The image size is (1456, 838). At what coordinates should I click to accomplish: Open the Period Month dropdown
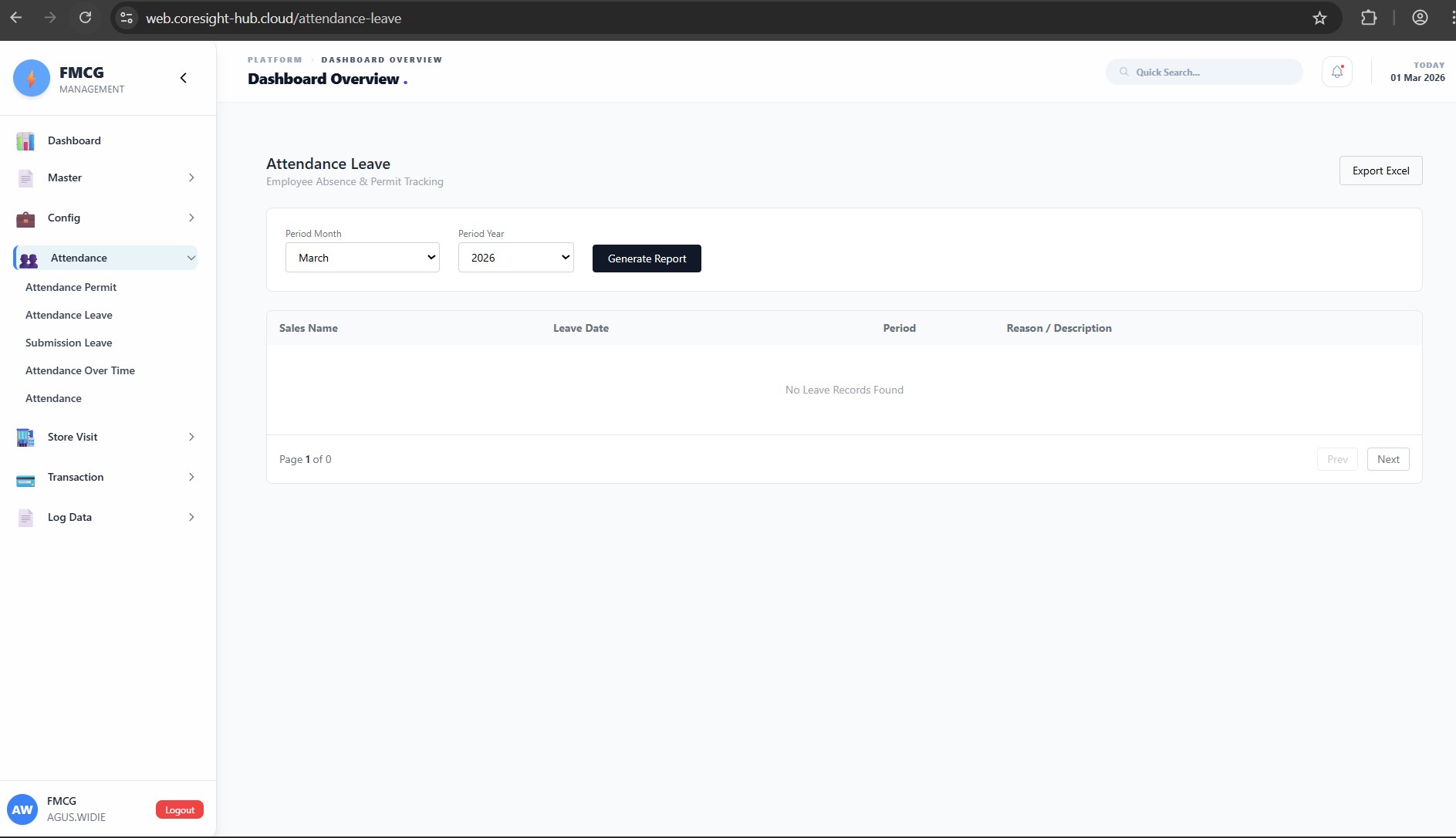point(363,258)
